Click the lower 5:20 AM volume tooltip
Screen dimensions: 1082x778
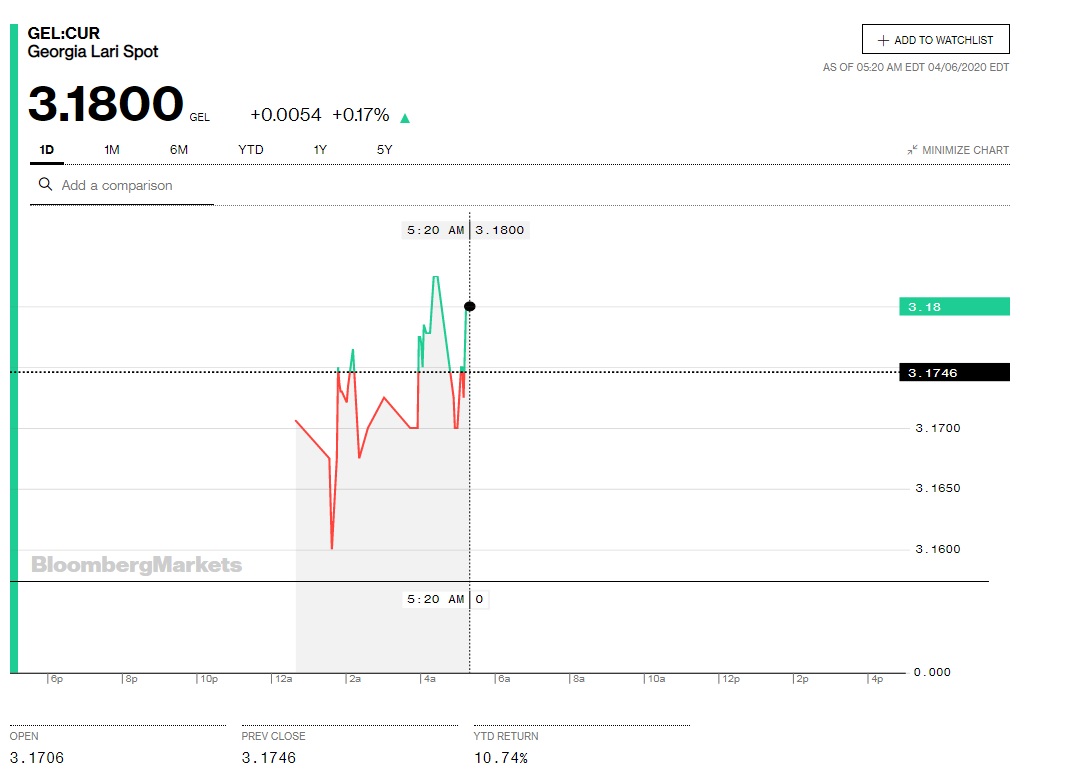(x=435, y=599)
